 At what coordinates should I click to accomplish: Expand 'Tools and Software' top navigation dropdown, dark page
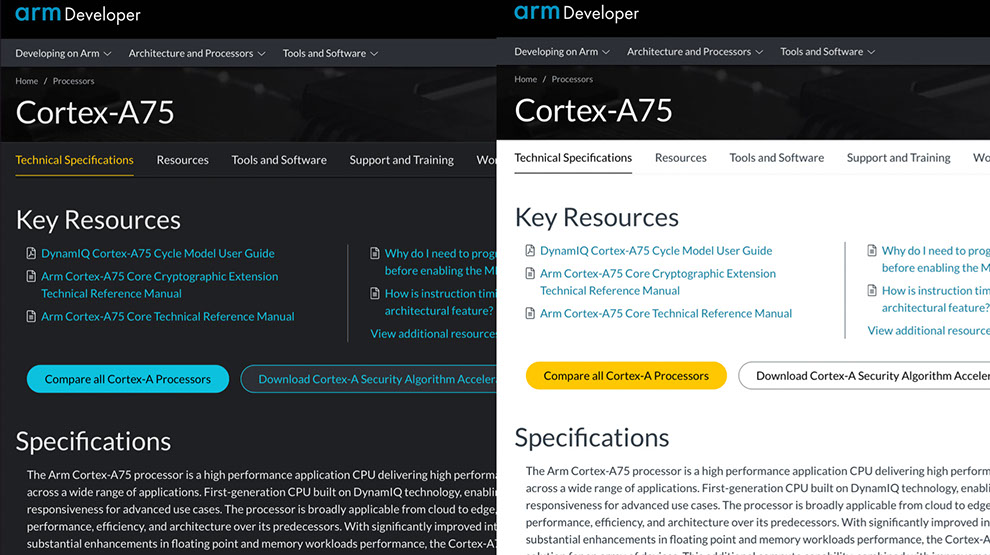point(330,53)
